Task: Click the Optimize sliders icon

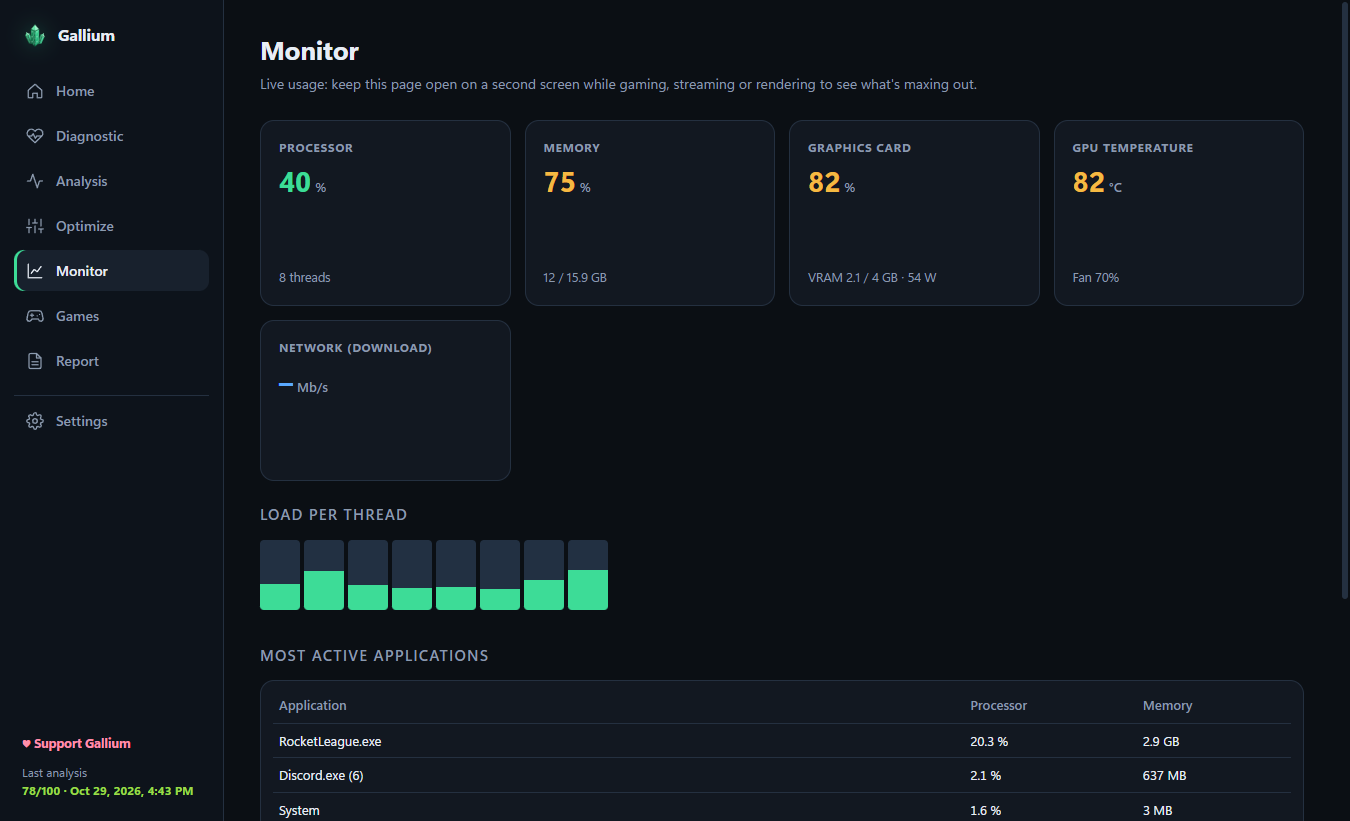Action: pos(35,226)
